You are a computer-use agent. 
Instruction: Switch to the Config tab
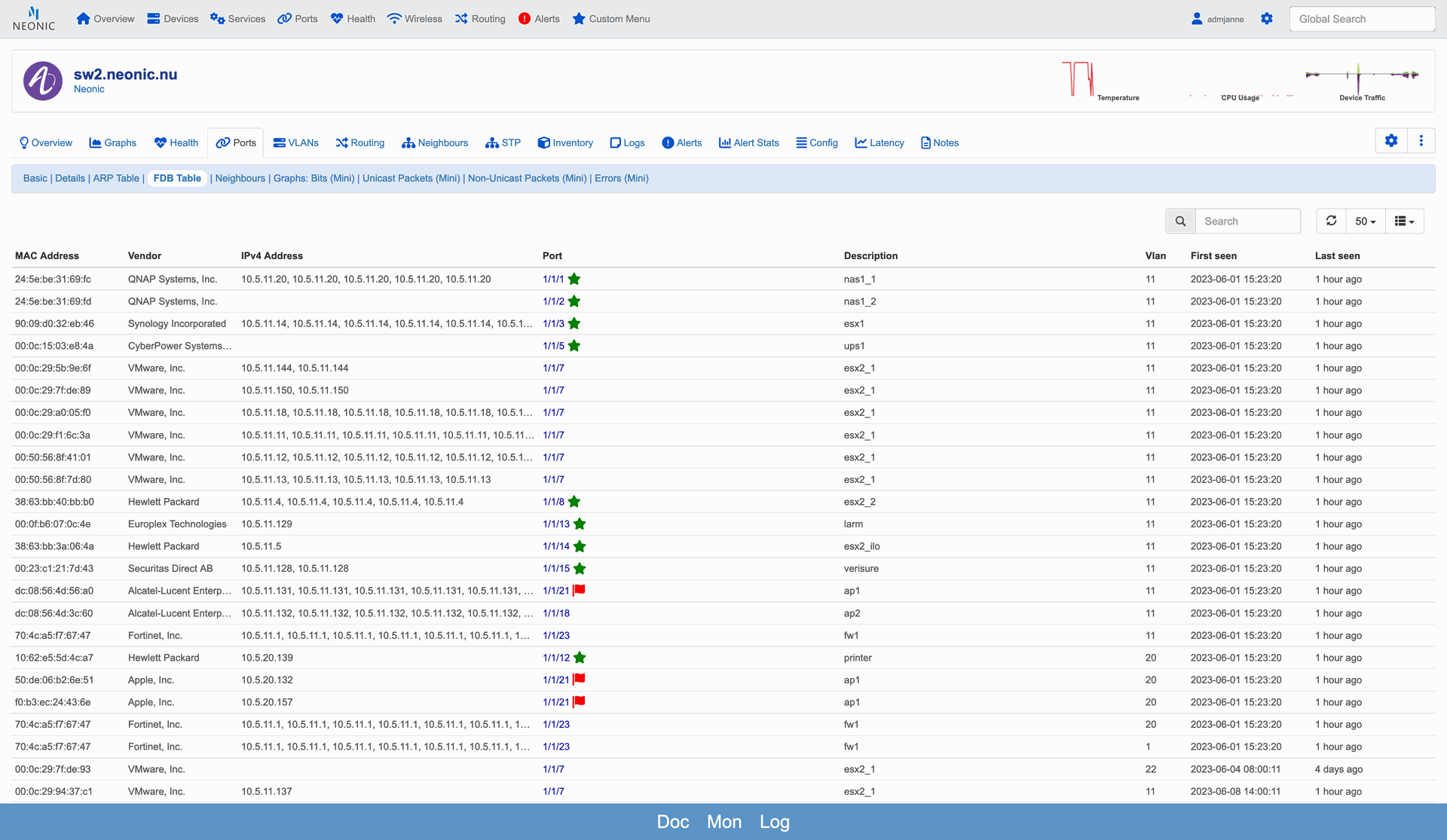point(817,142)
